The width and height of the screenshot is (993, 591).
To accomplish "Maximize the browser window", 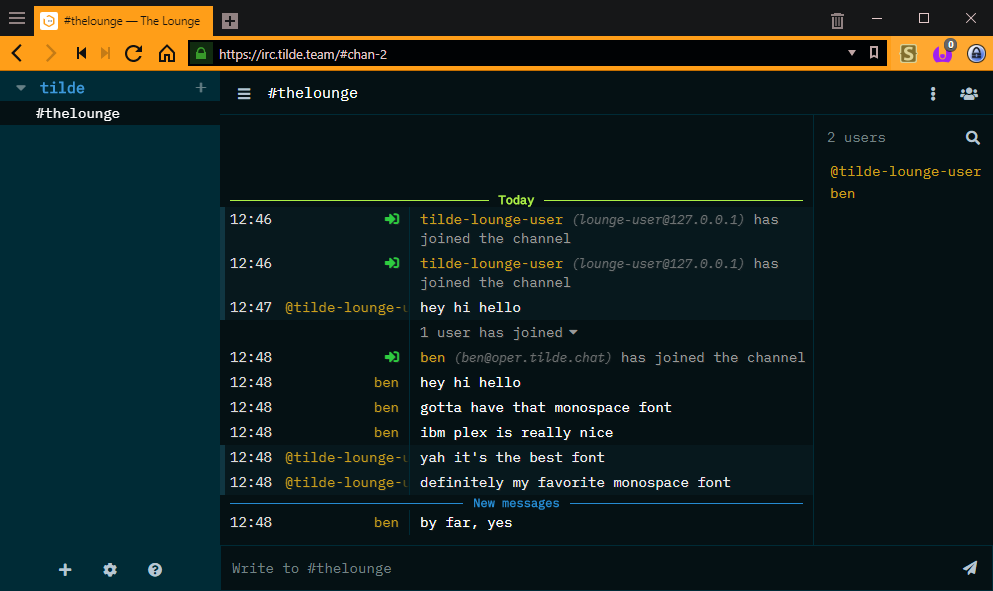I will (924, 18).
